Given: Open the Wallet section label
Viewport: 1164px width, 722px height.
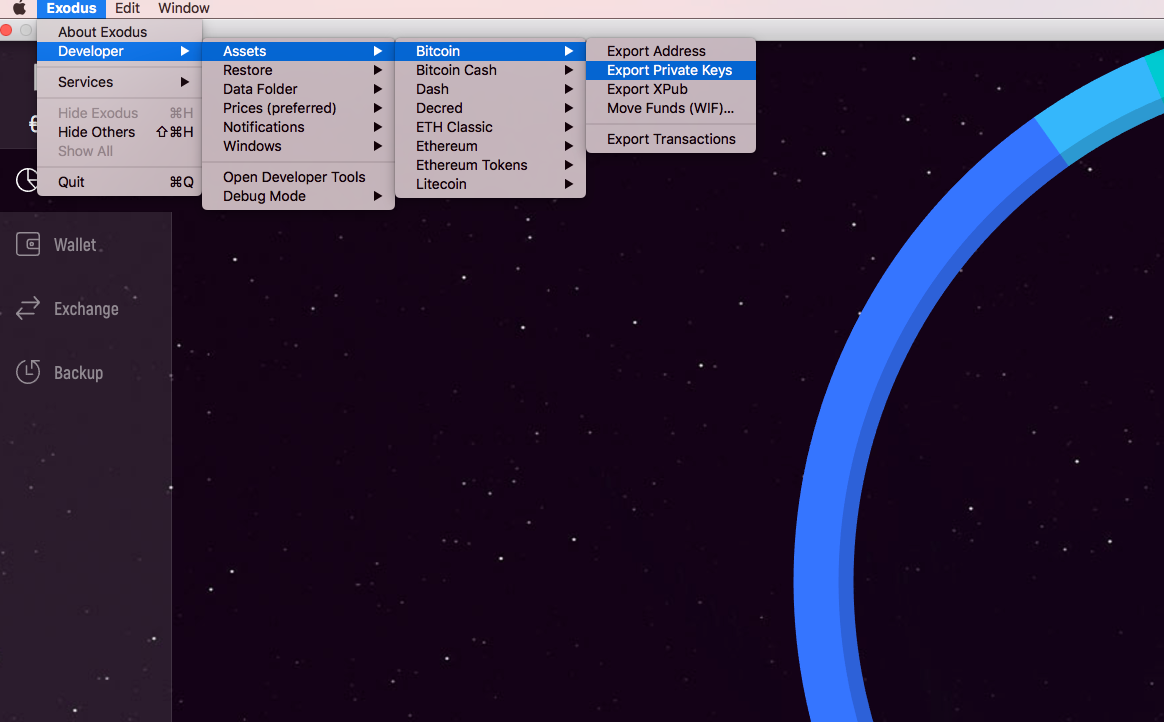Looking at the screenshot, I should (75, 245).
